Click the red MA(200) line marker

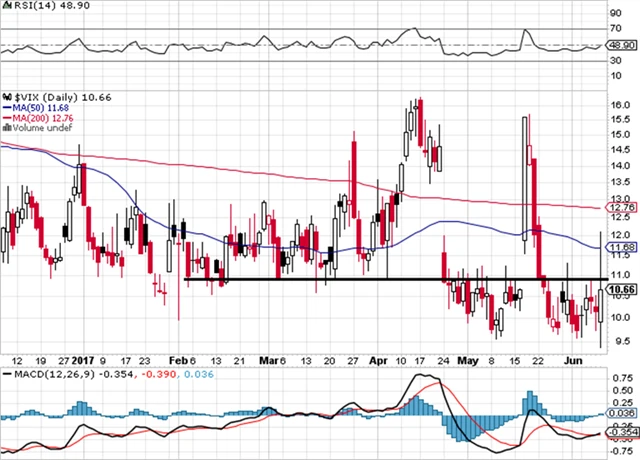(5, 116)
